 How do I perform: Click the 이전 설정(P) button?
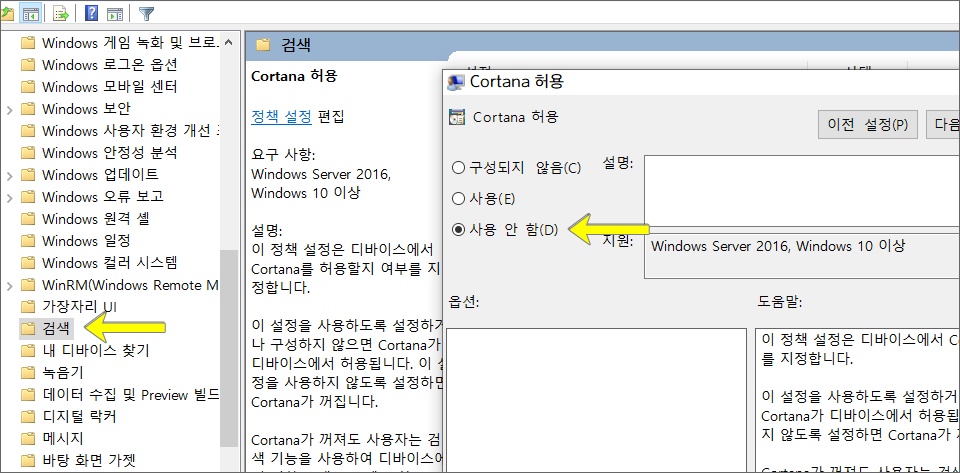pos(868,125)
